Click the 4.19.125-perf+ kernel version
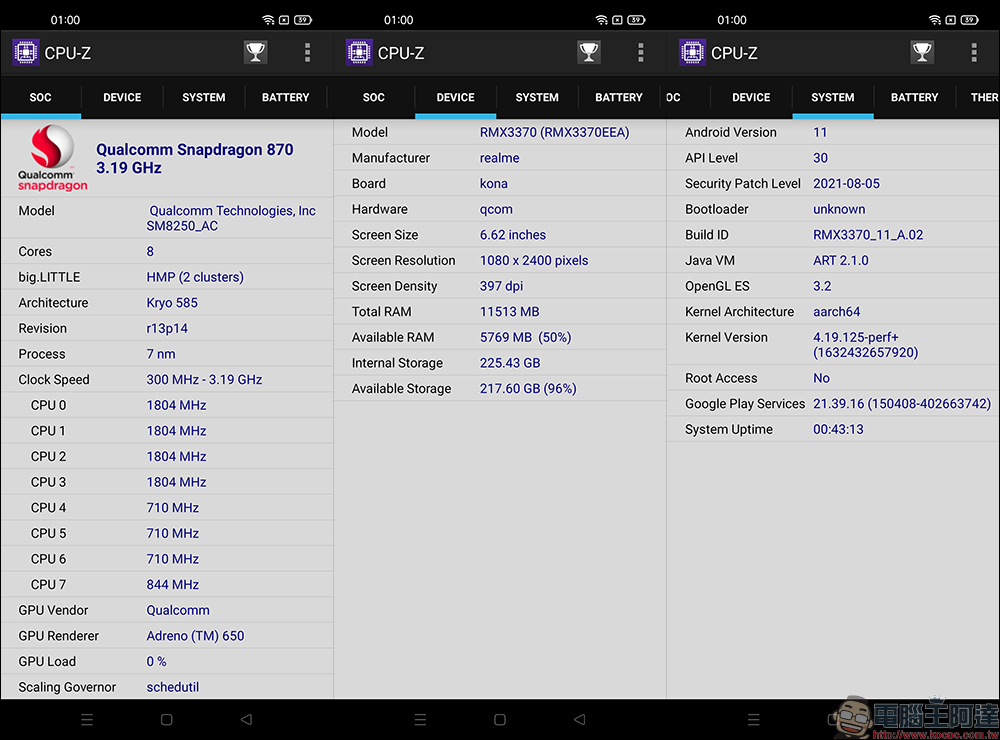 [865, 344]
